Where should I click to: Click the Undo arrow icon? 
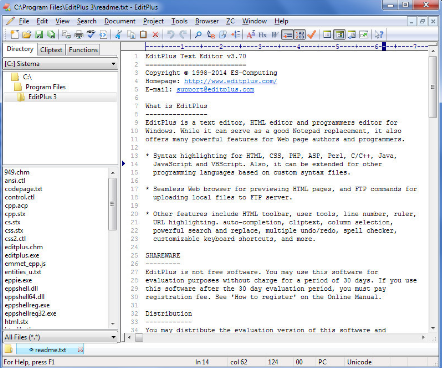coord(171,34)
